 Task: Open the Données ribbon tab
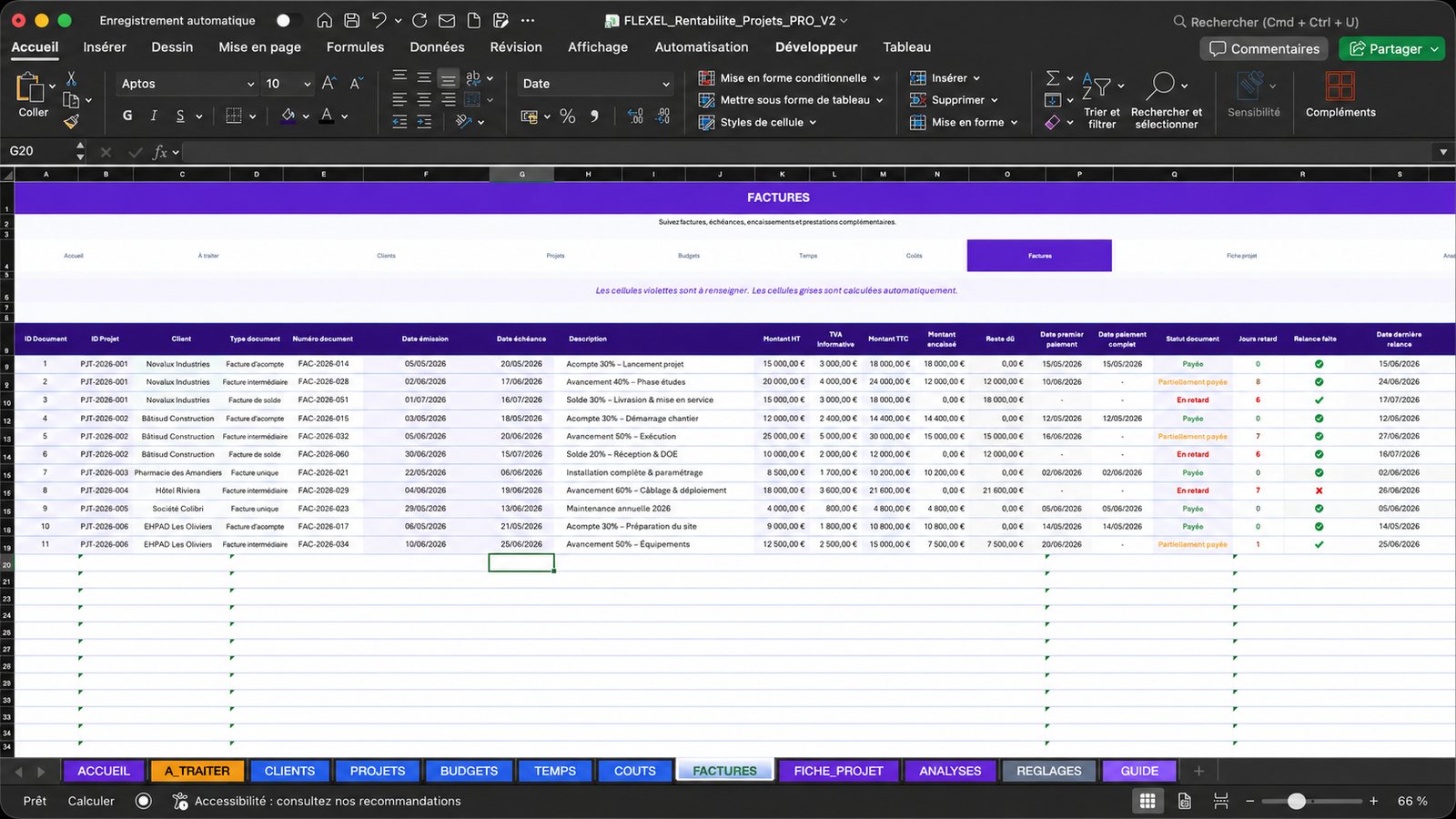click(437, 47)
